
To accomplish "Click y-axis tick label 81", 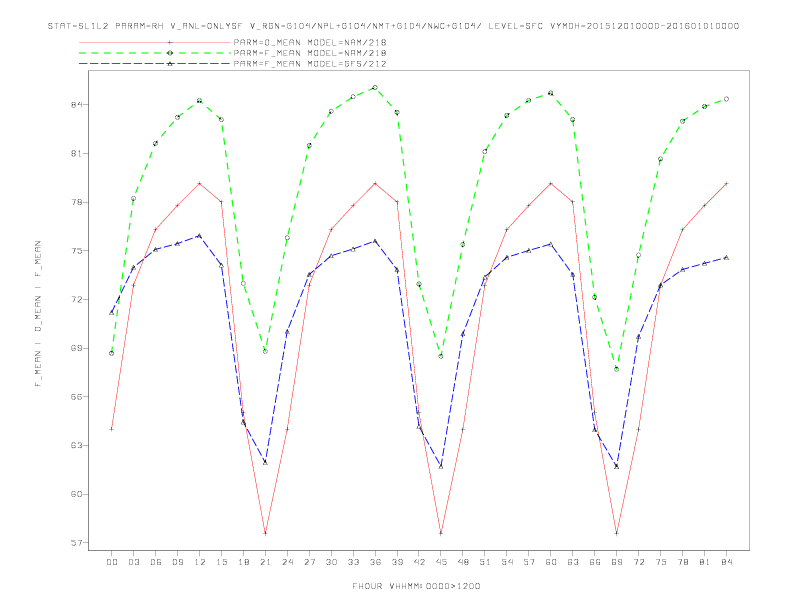I will 77,154.
